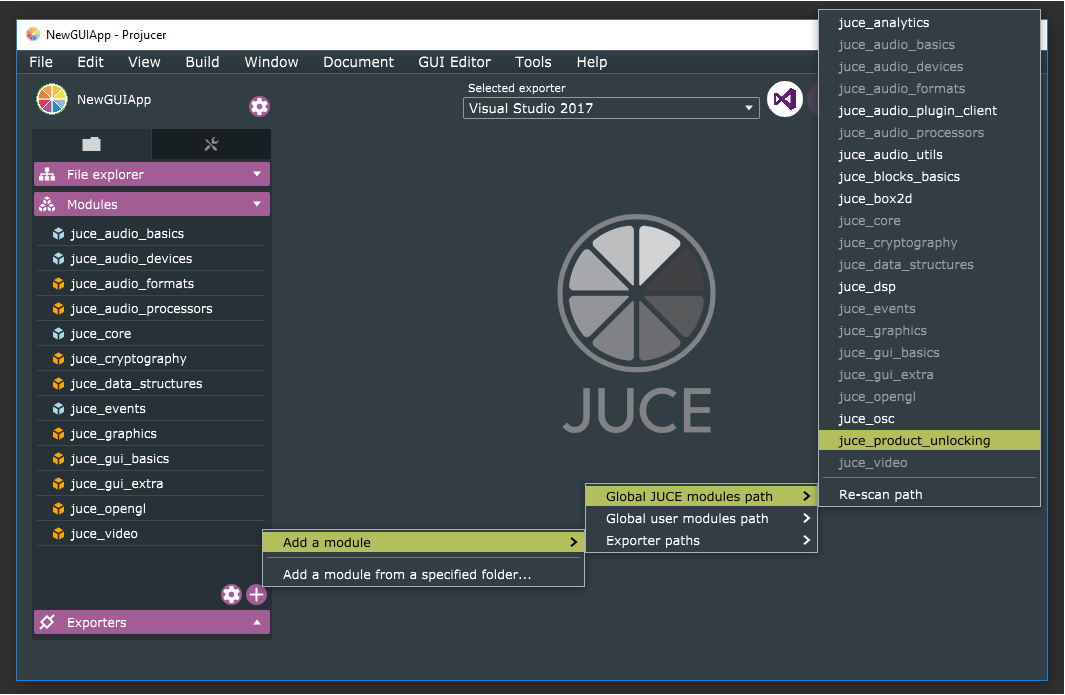Click the File explorer tree icon
This screenshot has height=695, width=1065.
(47, 175)
